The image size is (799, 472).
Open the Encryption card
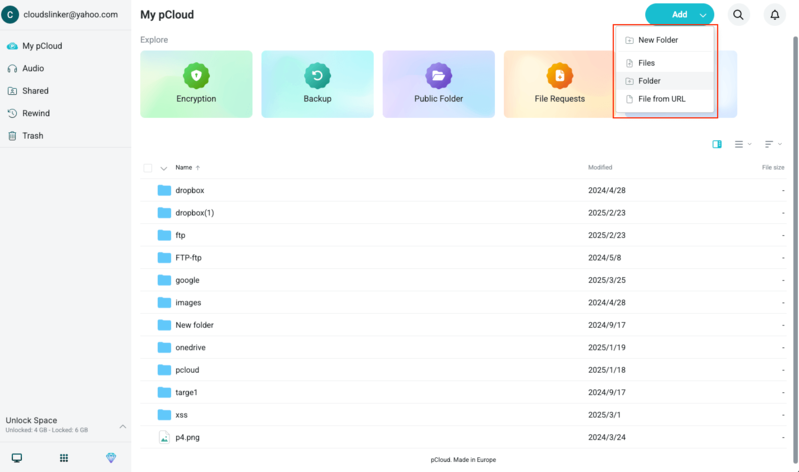pyautogui.click(x=196, y=84)
